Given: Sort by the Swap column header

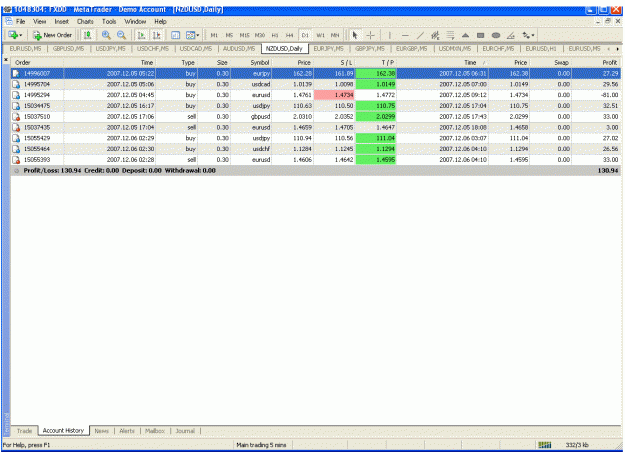Looking at the screenshot, I should (551, 63).
